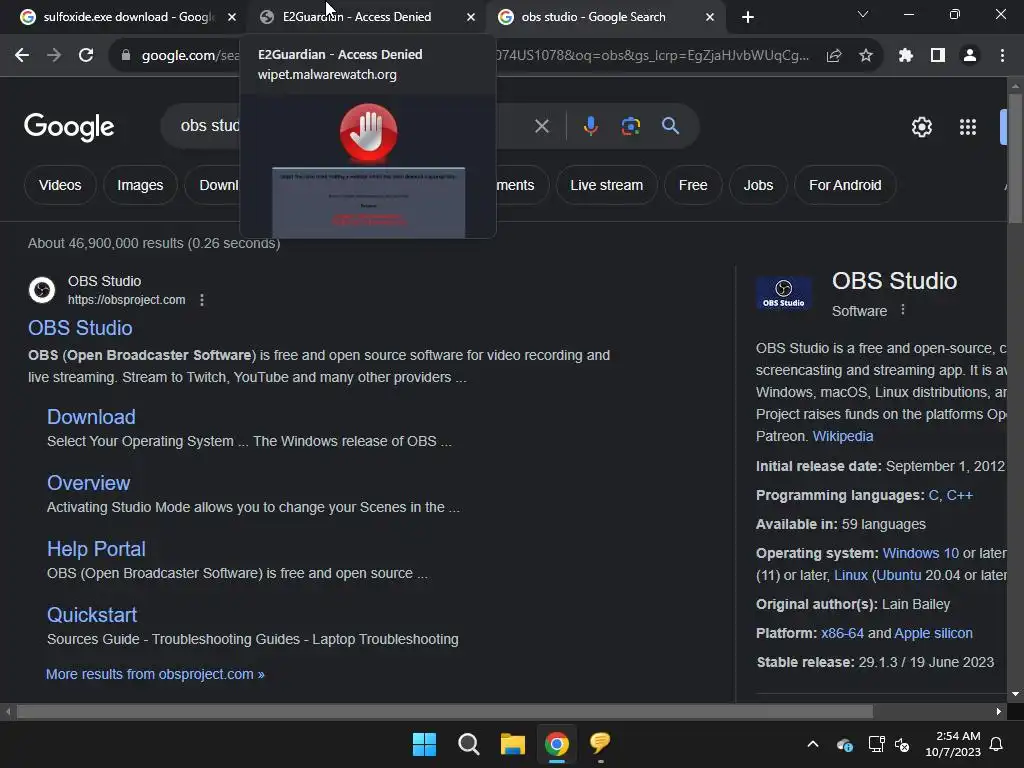Show hidden system tray icons
1024x768 pixels.
pos(813,744)
